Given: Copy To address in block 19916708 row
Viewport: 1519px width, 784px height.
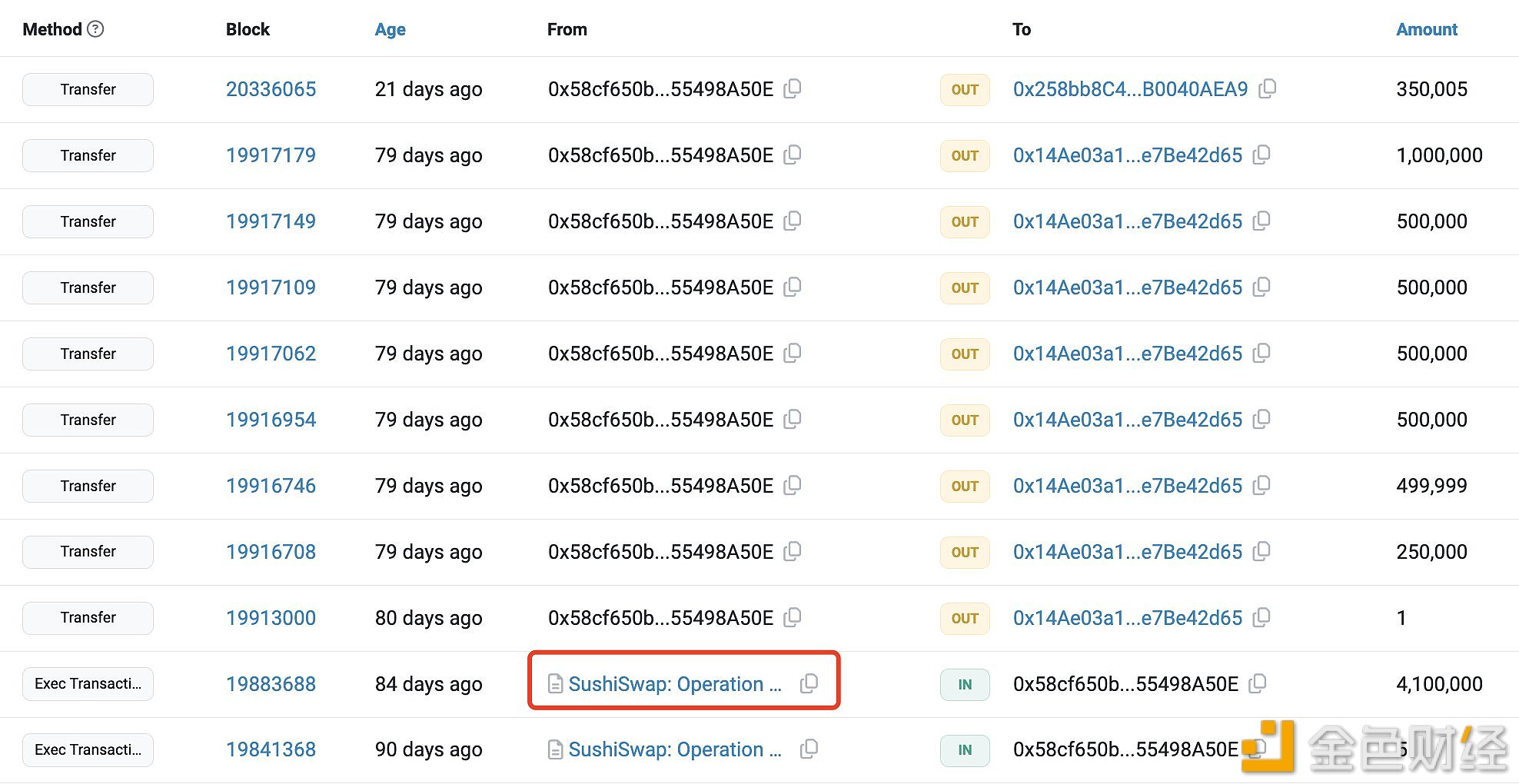Looking at the screenshot, I should point(1261,551).
